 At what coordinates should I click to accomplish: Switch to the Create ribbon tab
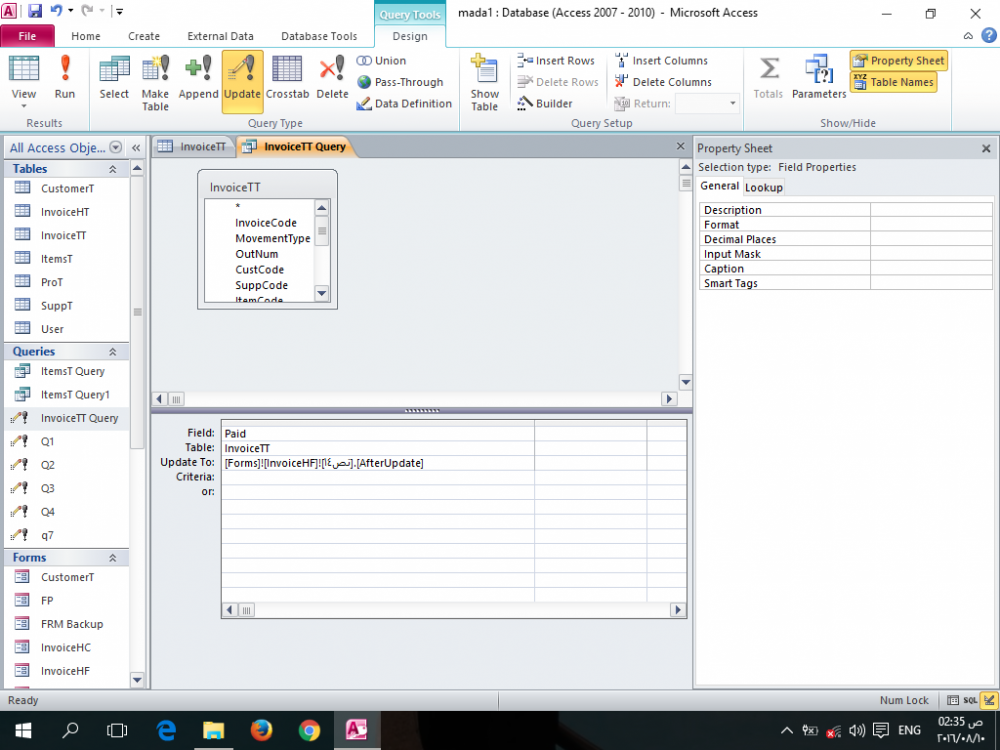144,36
